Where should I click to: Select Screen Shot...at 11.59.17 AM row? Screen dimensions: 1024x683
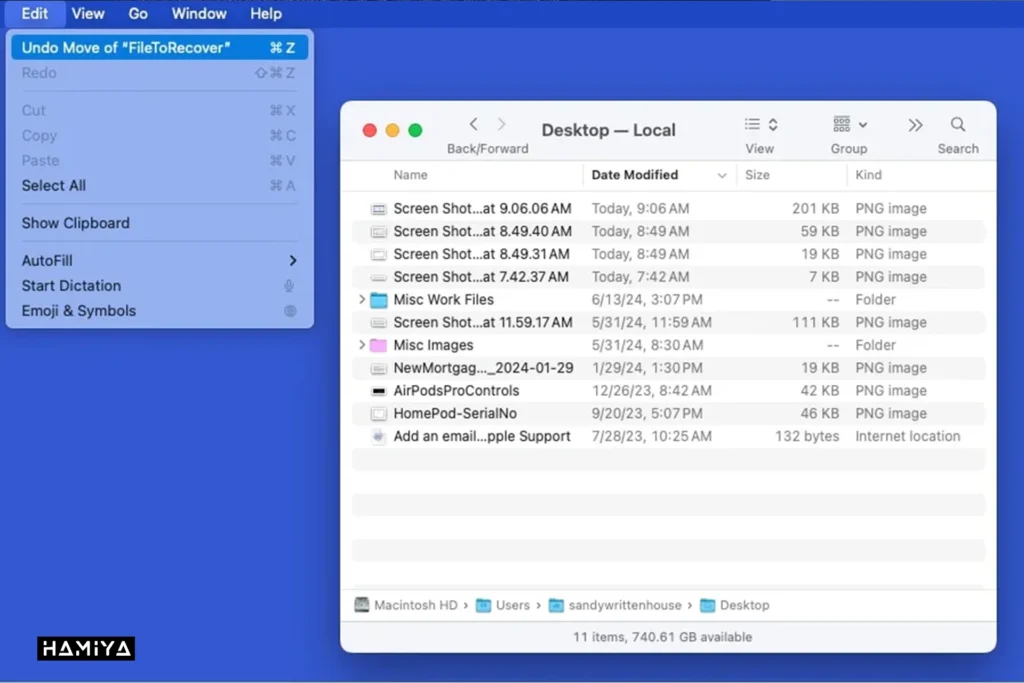click(x=668, y=323)
